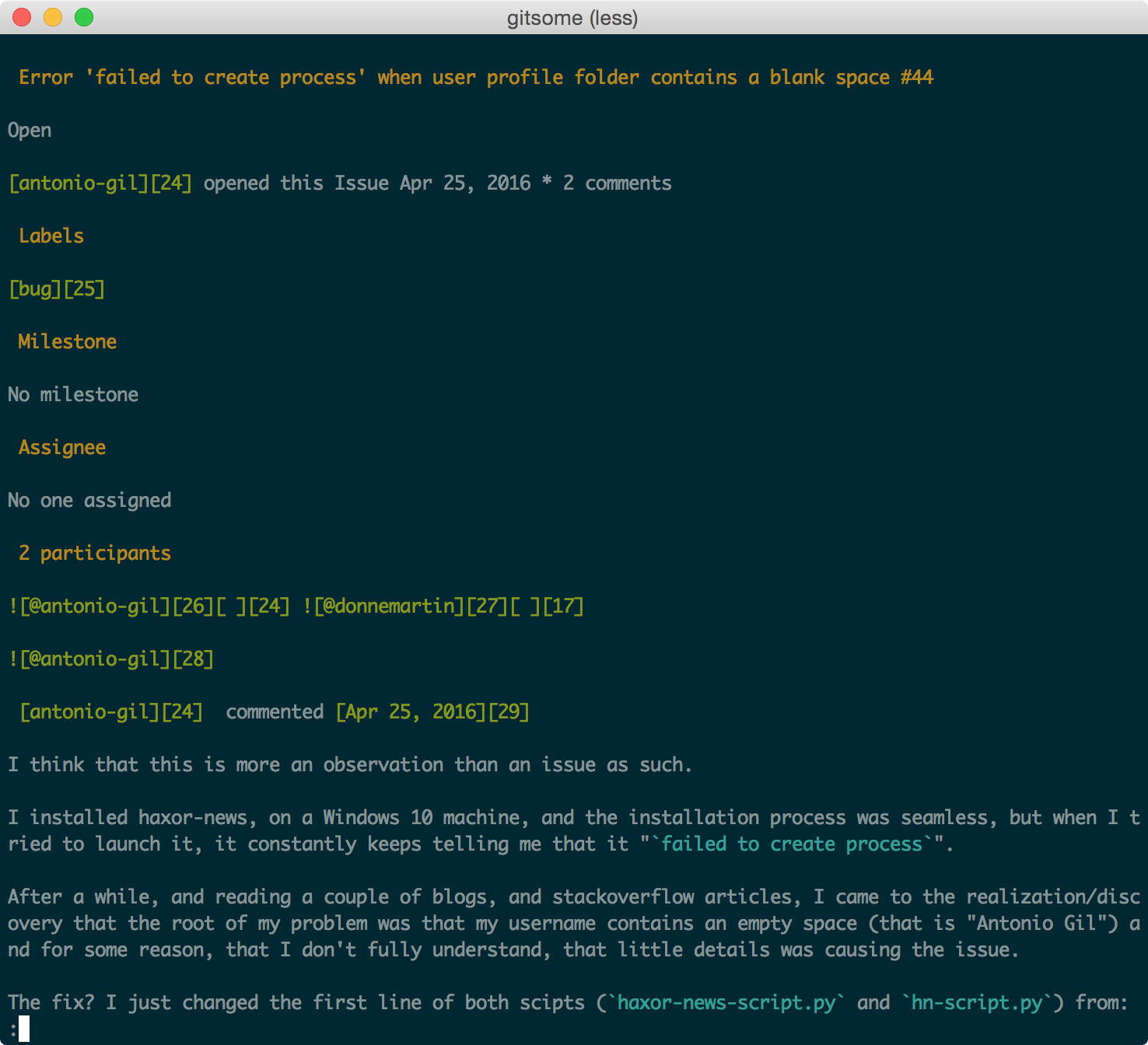Click the 'gitsome (less)' window title
Screen dimensions: 1148x1045
[572, 18]
